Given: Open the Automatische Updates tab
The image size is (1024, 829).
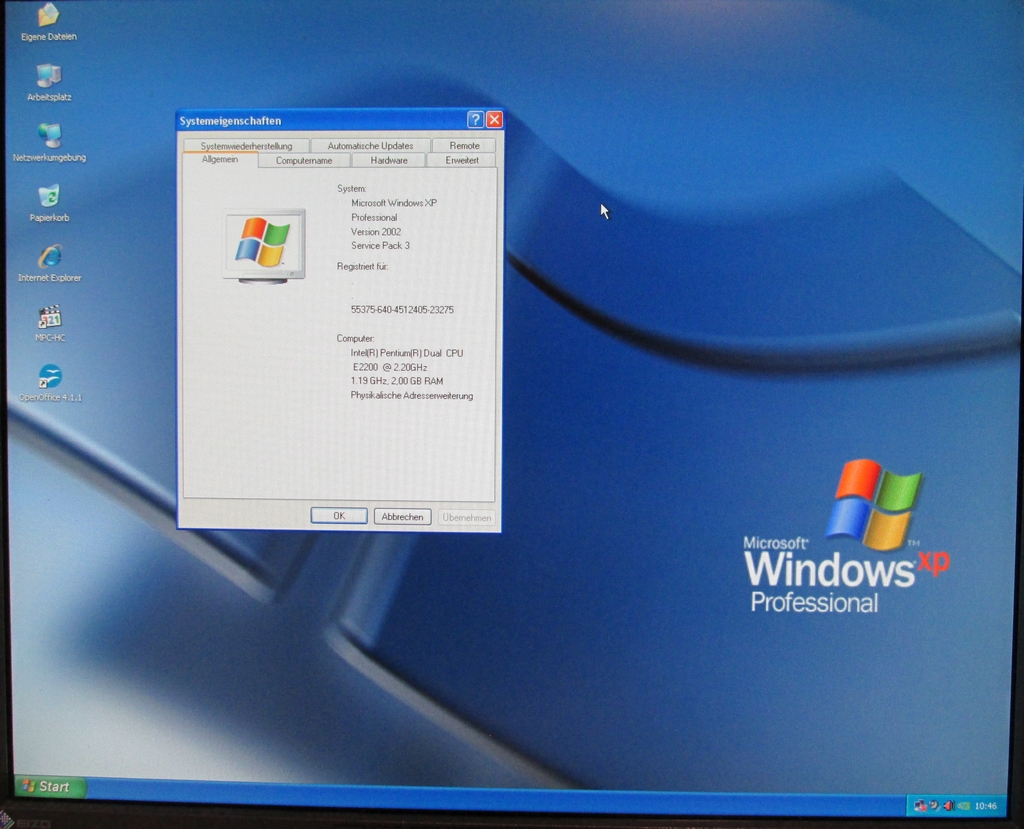Looking at the screenshot, I should [x=370, y=146].
